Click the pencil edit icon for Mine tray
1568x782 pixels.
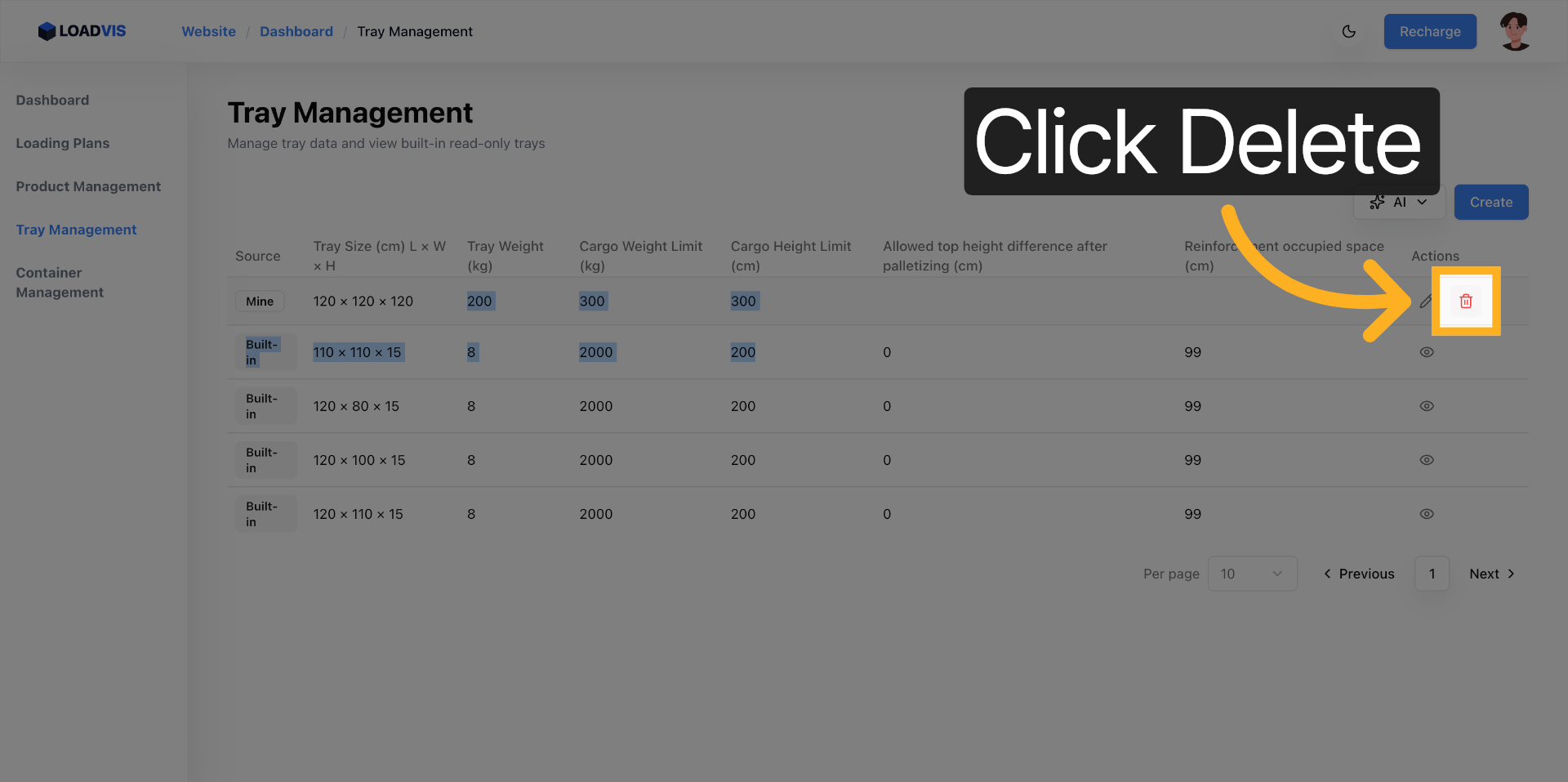click(1425, 302)
